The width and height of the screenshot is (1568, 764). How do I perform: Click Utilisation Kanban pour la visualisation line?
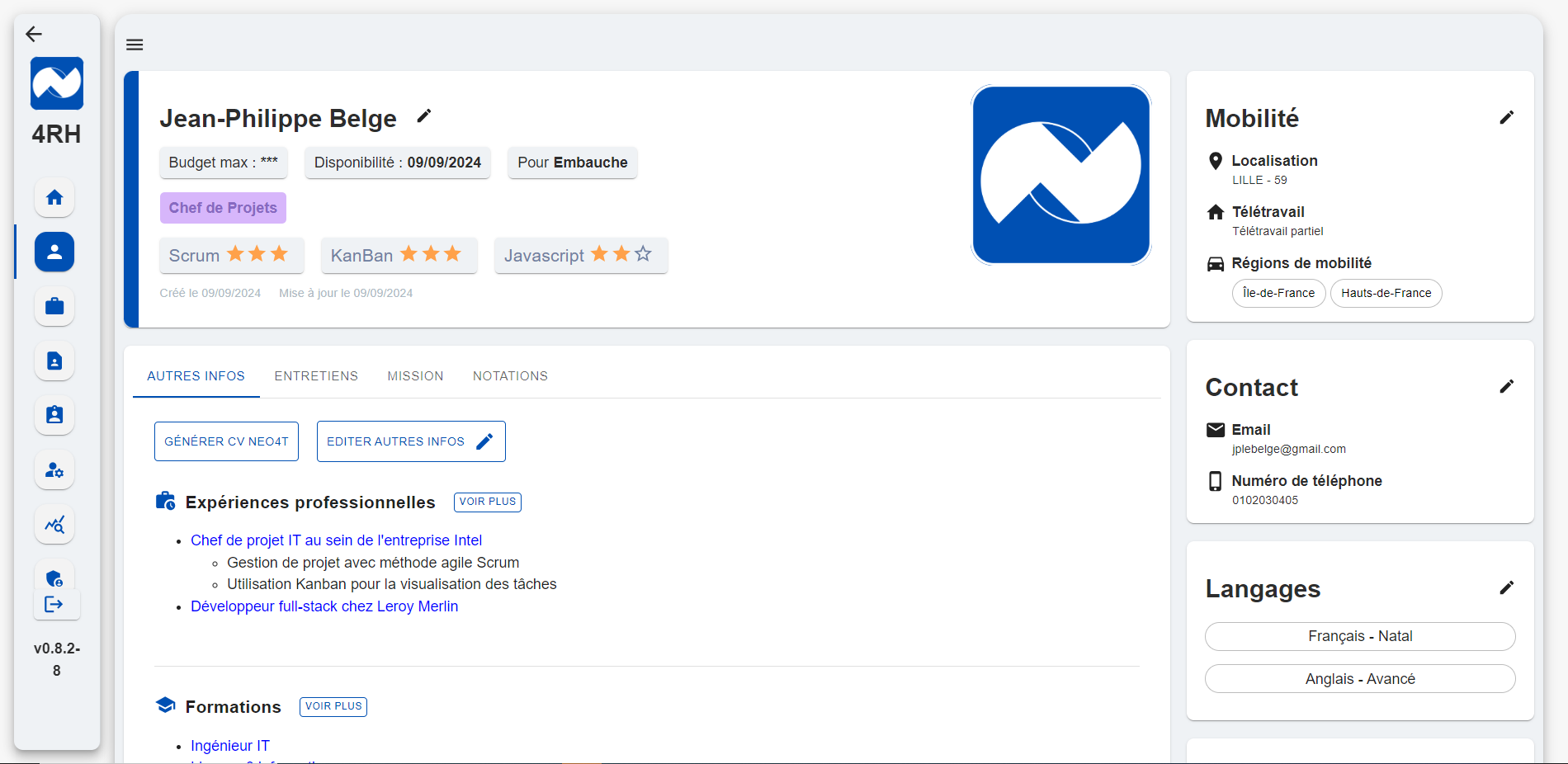(x=392, y=584)
